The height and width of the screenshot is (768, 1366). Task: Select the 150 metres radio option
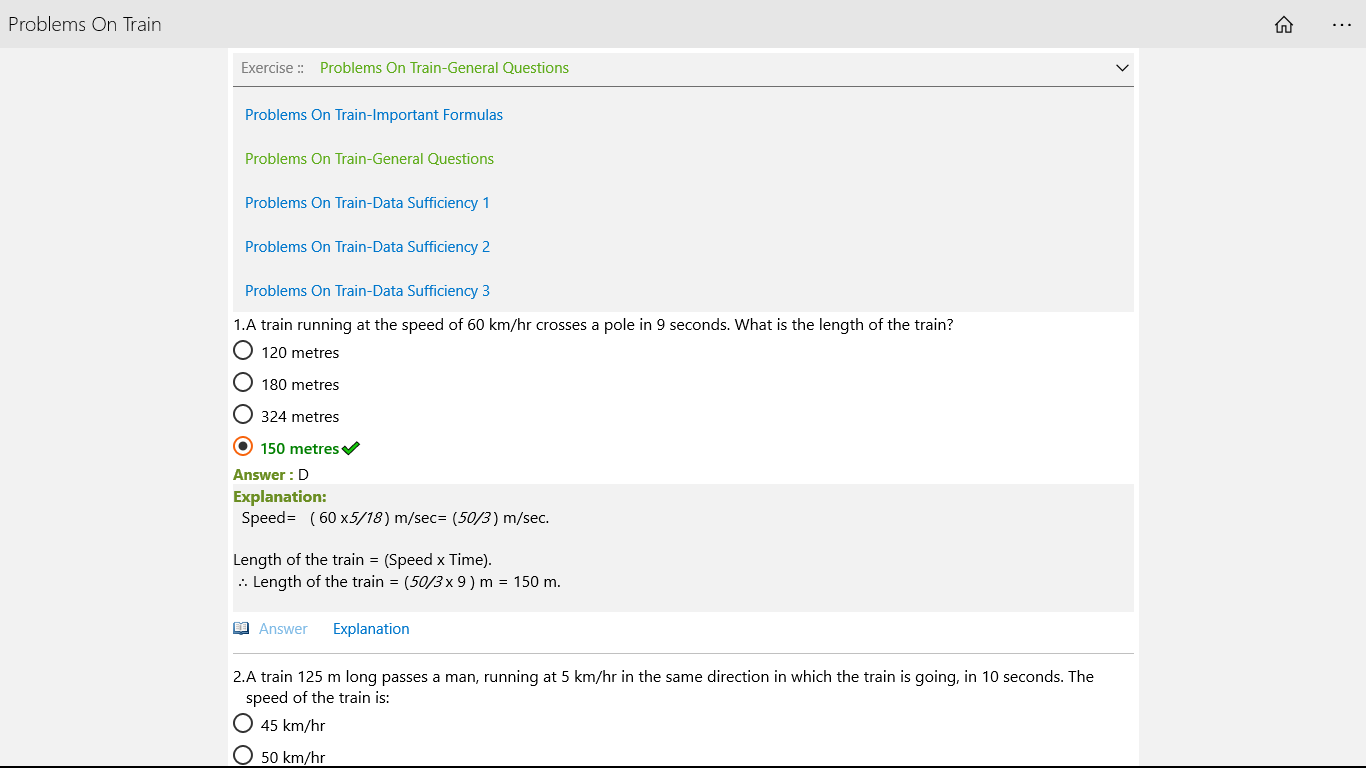[x=243, y=447]
